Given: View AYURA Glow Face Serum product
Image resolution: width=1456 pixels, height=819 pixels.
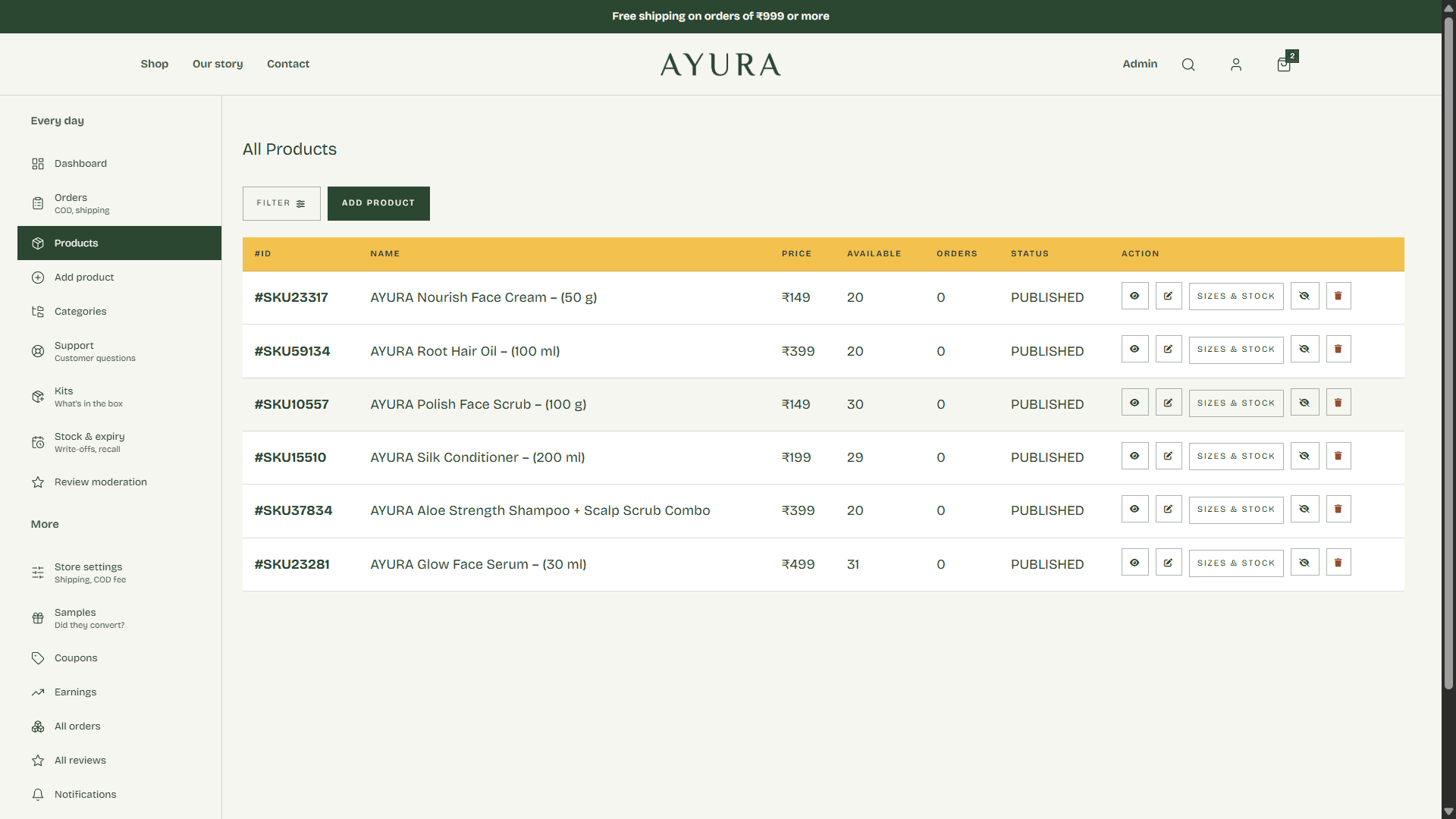Looking at the screenshot, I should coord(1134,563).
